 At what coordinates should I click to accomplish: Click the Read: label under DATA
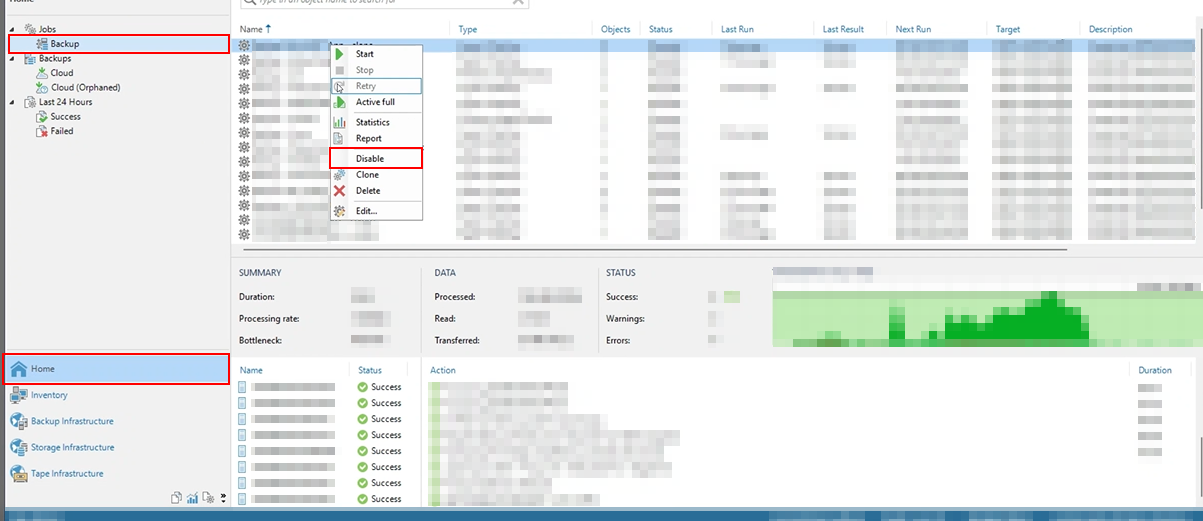coord(445,319)
